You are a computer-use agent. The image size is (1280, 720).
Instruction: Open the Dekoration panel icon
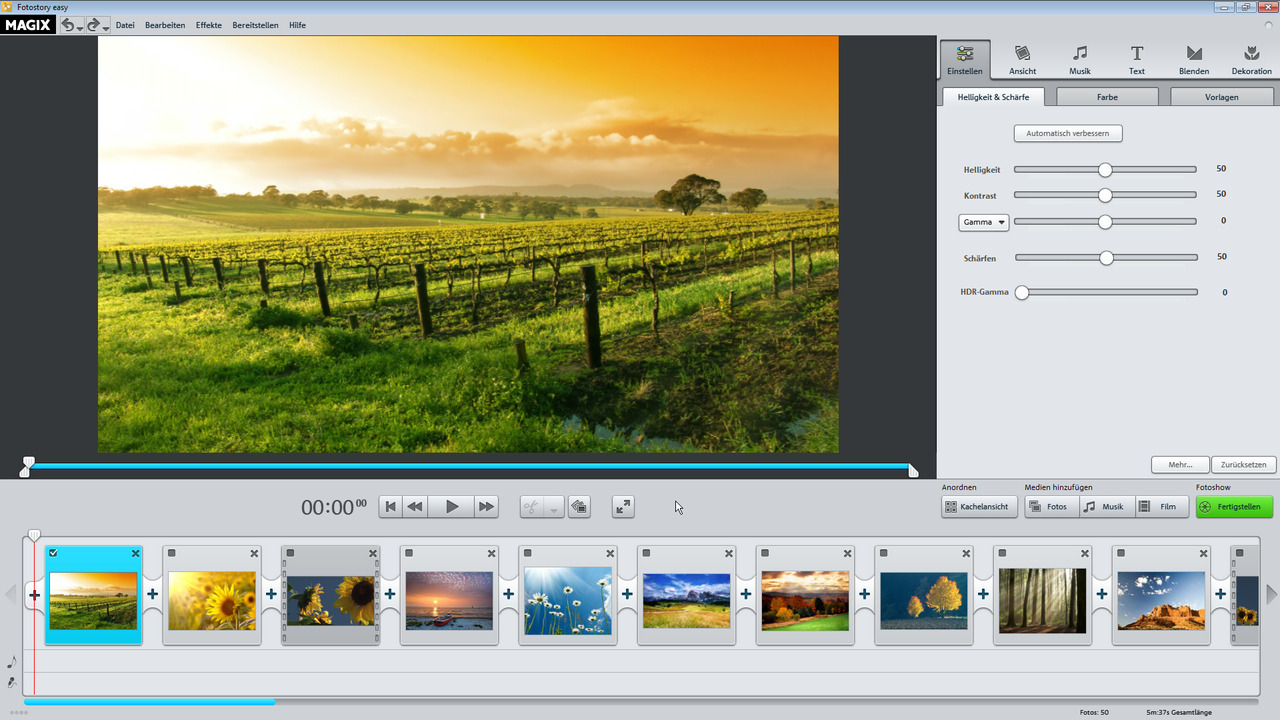tap(1251, 59)
